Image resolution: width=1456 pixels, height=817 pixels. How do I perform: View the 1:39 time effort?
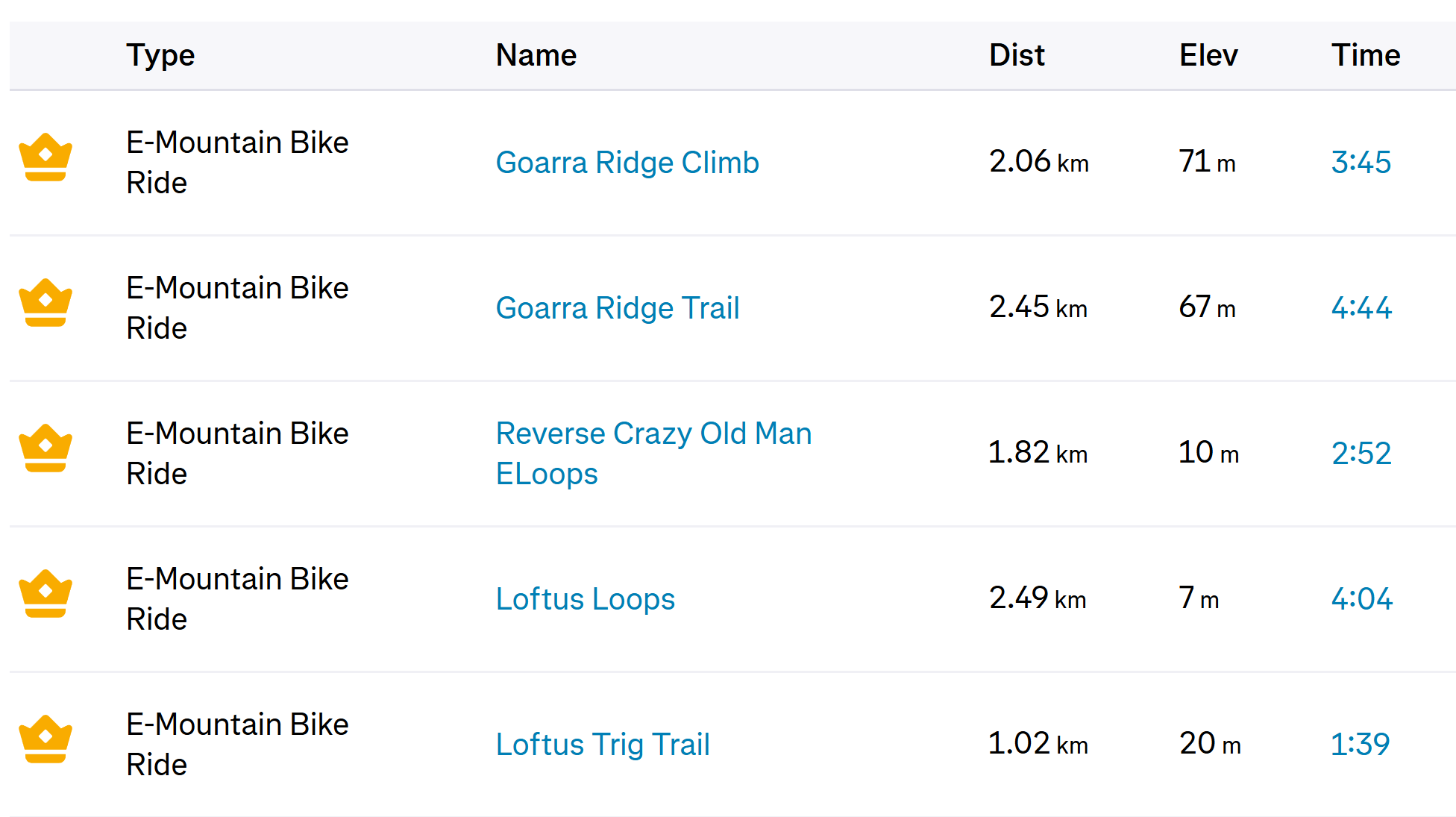[1361, 745]
